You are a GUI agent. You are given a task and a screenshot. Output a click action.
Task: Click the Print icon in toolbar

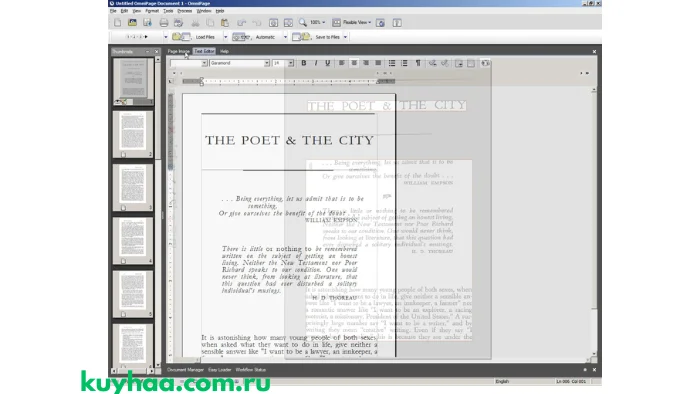pos(164,22)
